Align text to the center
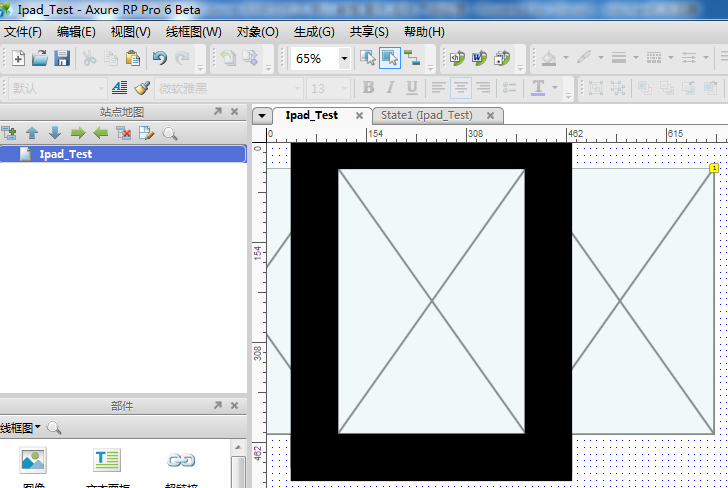This screenshot has height=488, width=728. coord(461,87)
